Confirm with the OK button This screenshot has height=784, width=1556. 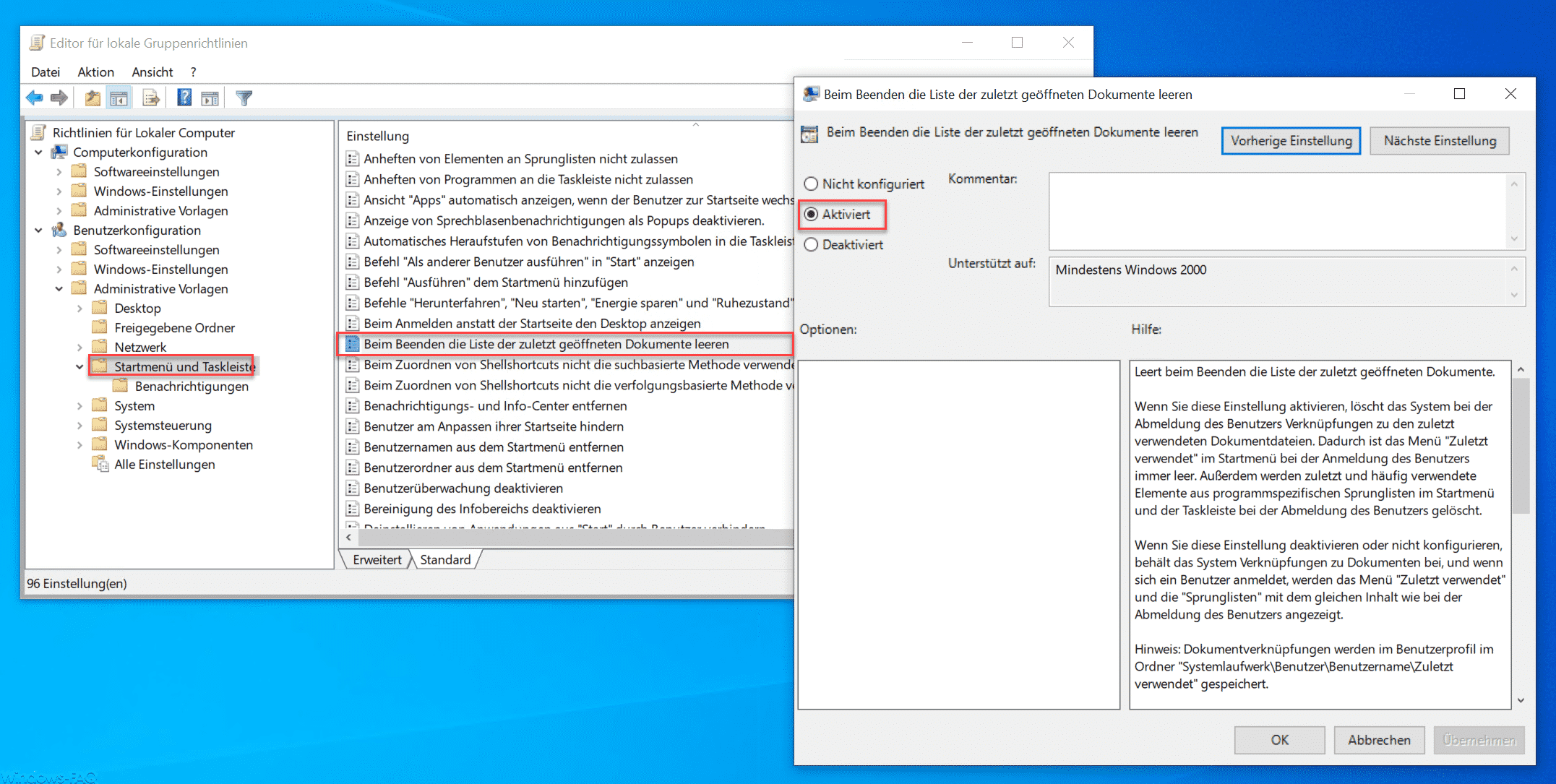(1279, 740)
